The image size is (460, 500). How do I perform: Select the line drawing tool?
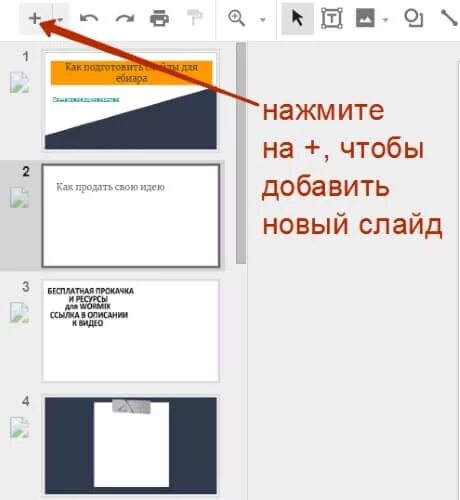pyautogui.click(x=449, y=18)
